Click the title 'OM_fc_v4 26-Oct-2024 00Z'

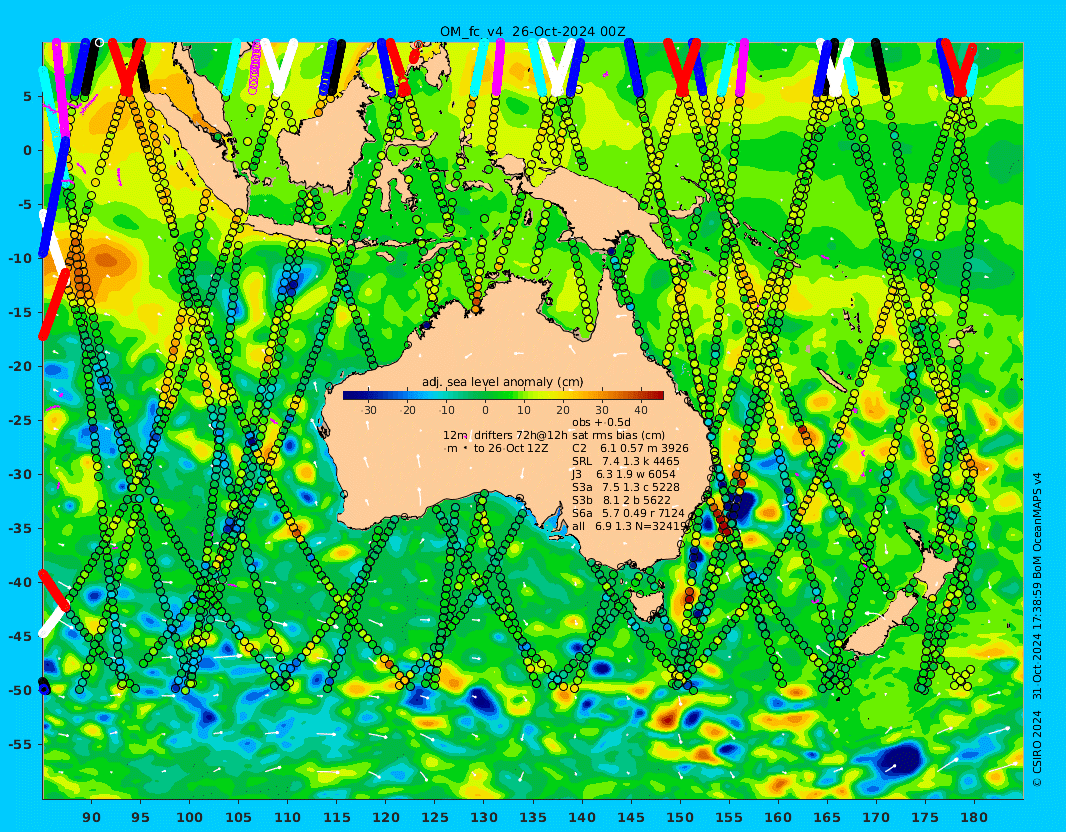pyautogui.click(x=532, y=31)
